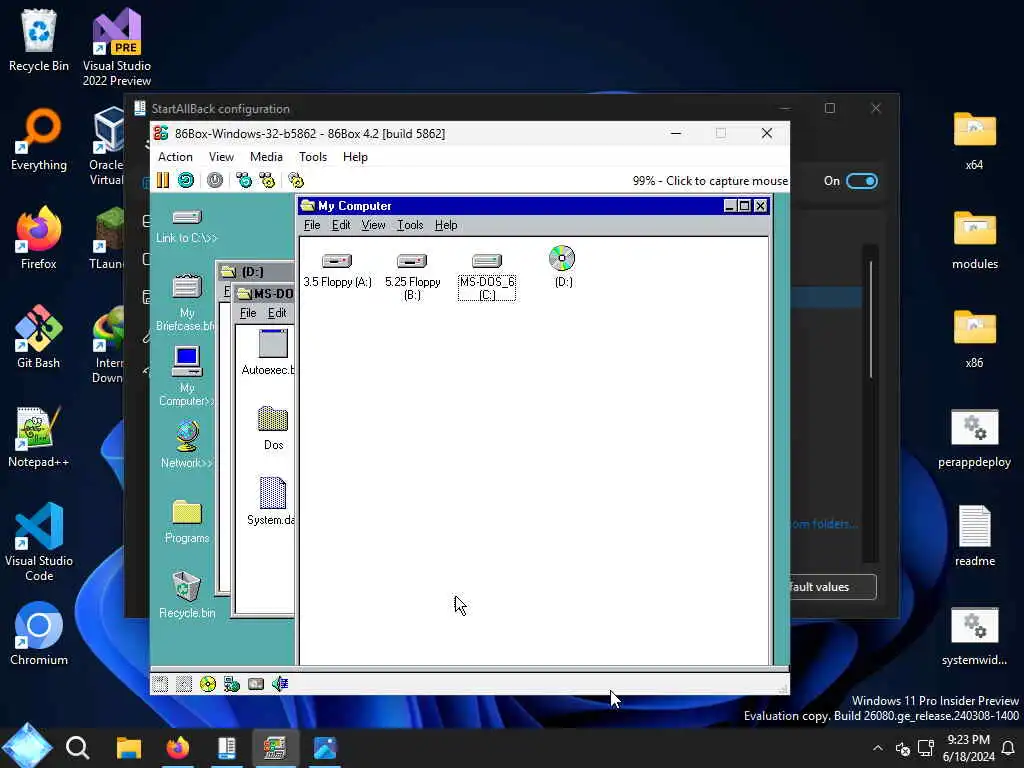Open Firefox desktop shortcut
The width and height of the screenshot is (1024, 768).
(x=39, y=238)
